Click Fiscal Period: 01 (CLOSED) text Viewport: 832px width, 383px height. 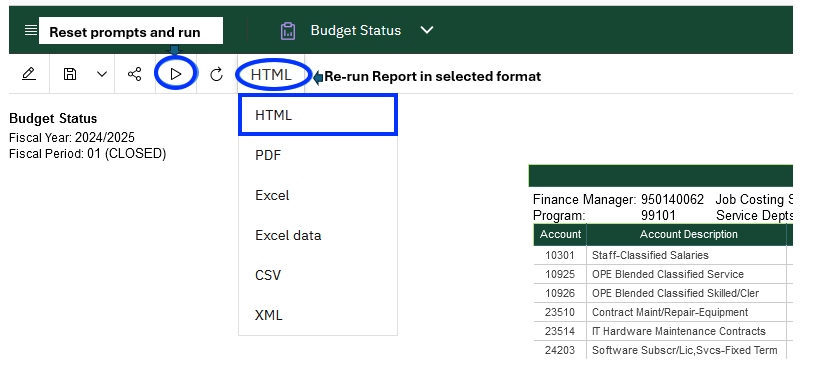(88, 154)
